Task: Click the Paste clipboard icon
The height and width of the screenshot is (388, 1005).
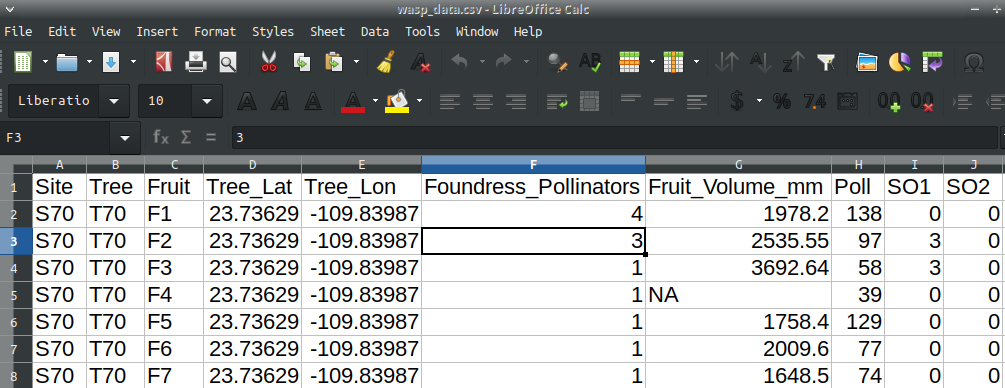Action: (x=334, y=62)
